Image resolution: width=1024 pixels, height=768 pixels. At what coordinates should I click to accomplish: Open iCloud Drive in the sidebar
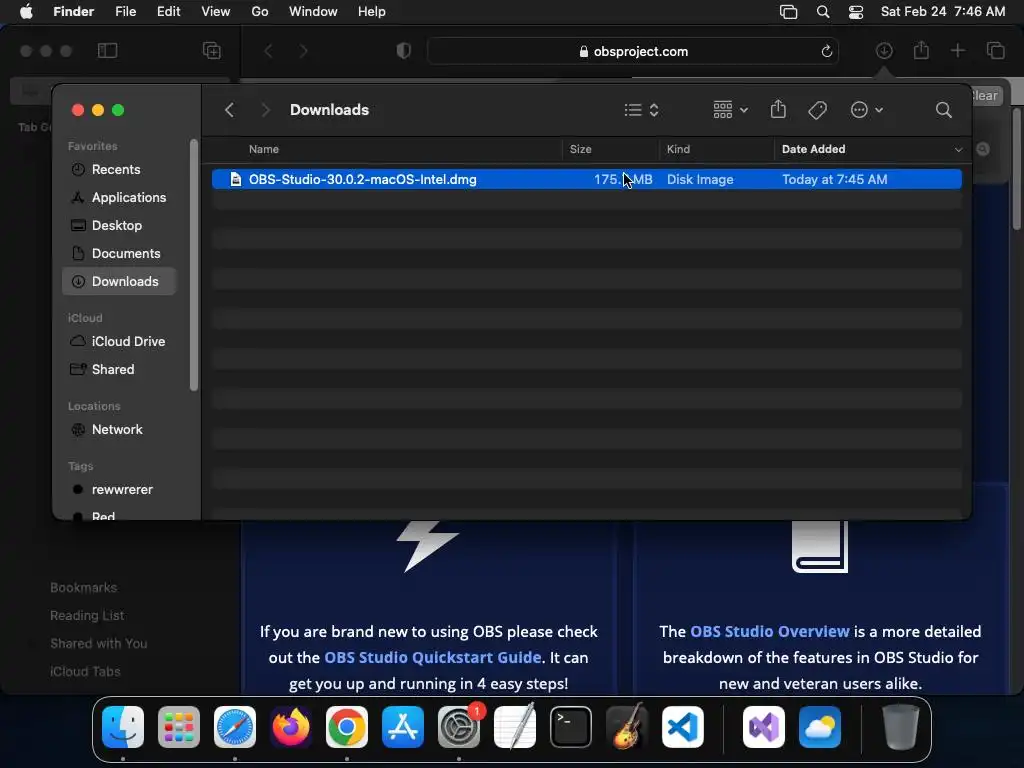[x=119, y=342]
